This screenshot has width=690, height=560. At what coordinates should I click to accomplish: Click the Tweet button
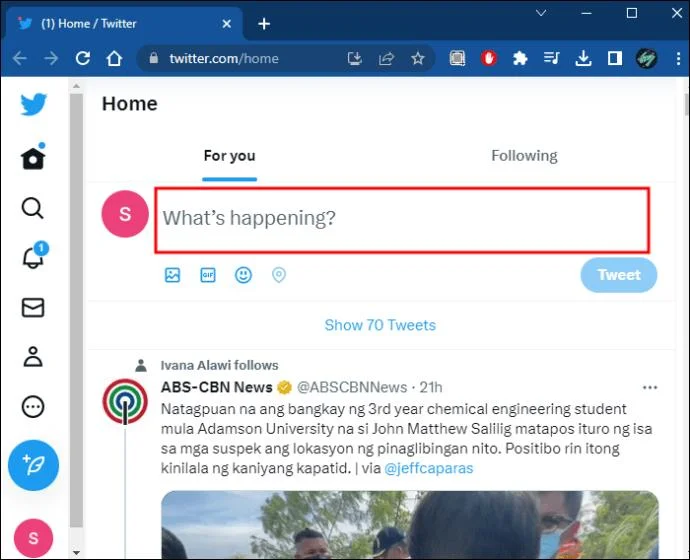(x=619, y=275)
